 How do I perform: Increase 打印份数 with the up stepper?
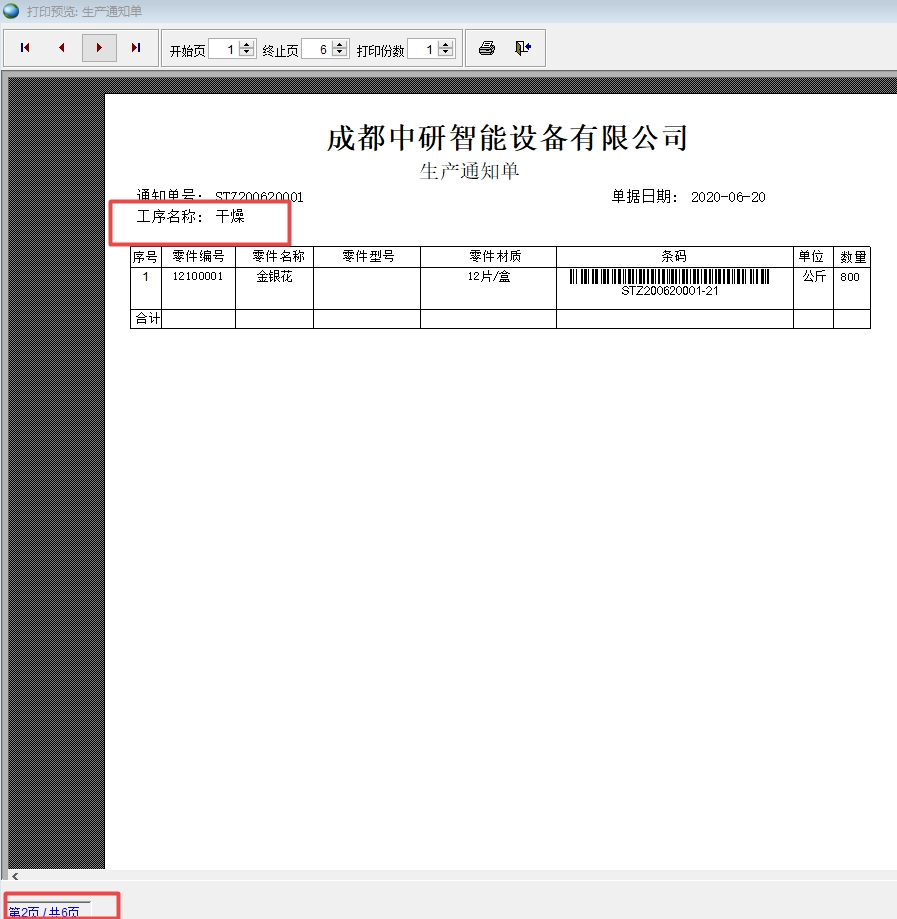446,43
